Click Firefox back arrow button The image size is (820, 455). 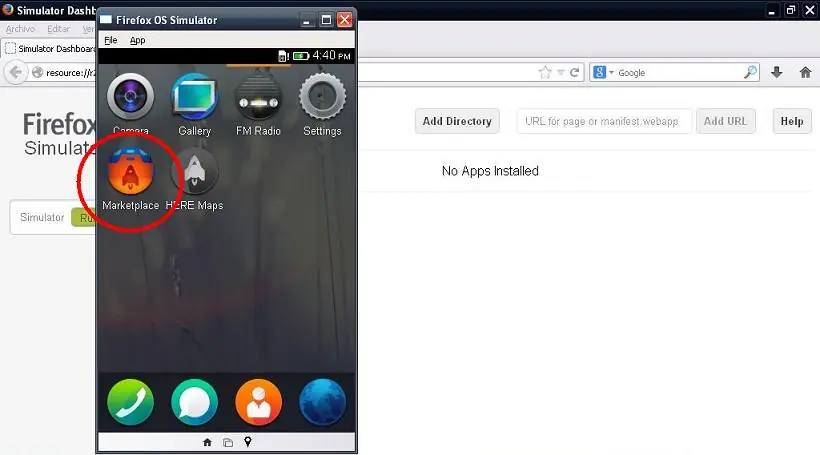[15, 72]
